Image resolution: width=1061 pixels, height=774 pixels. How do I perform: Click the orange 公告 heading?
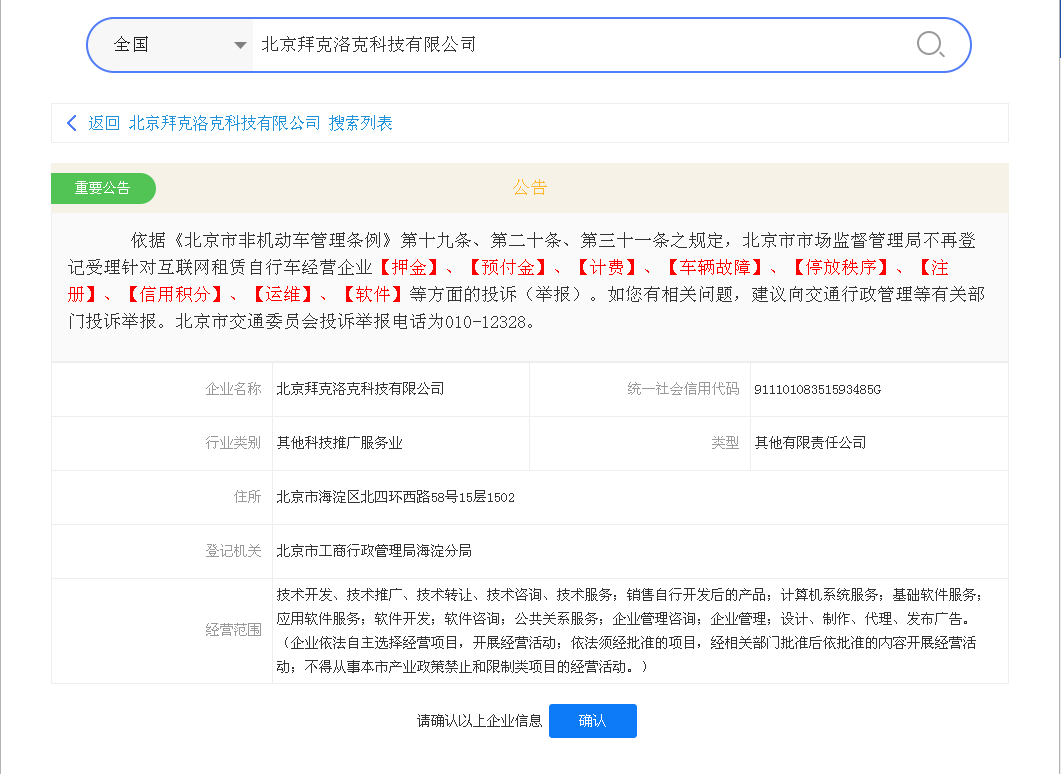coord(529,187)
